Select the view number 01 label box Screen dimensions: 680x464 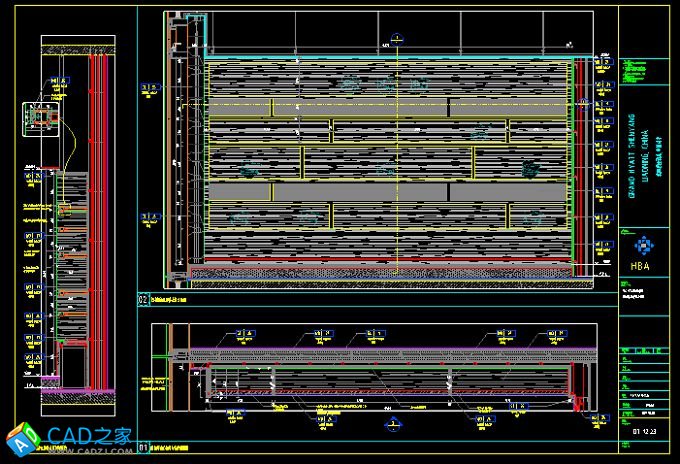pyautogui.click(x=143, y=449)
